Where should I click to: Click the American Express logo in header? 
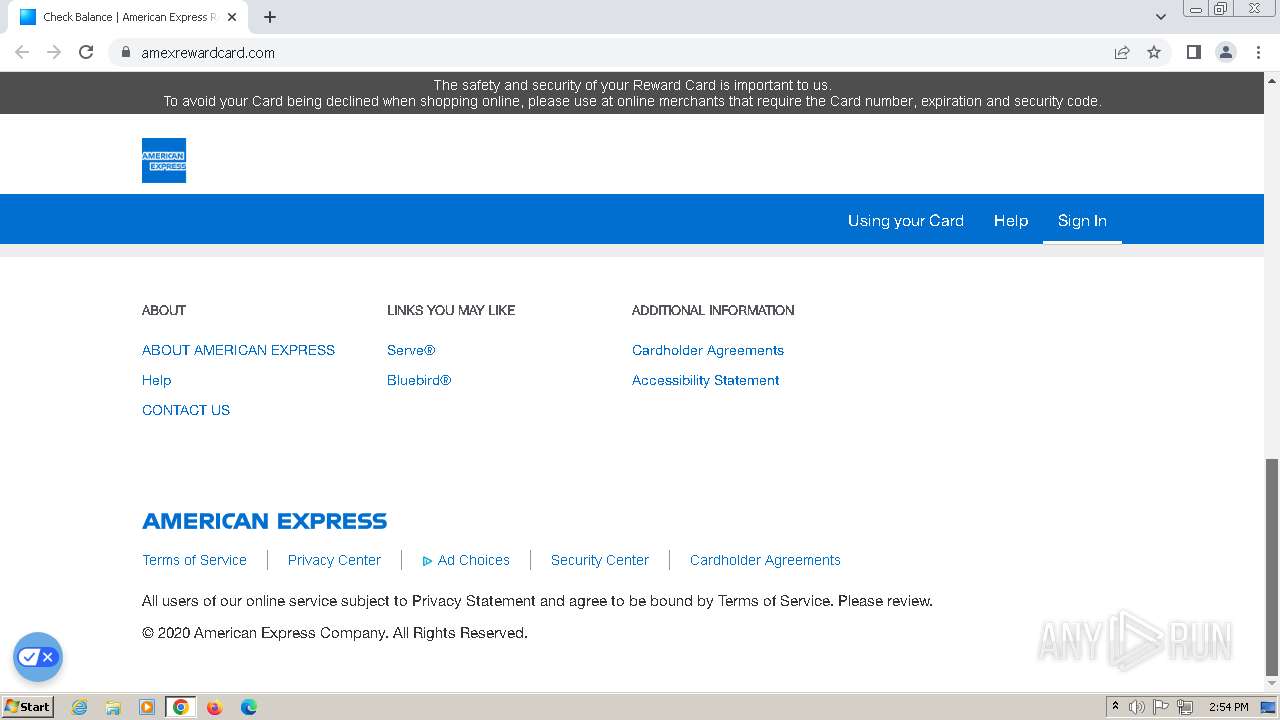click(x=164, y=160)
